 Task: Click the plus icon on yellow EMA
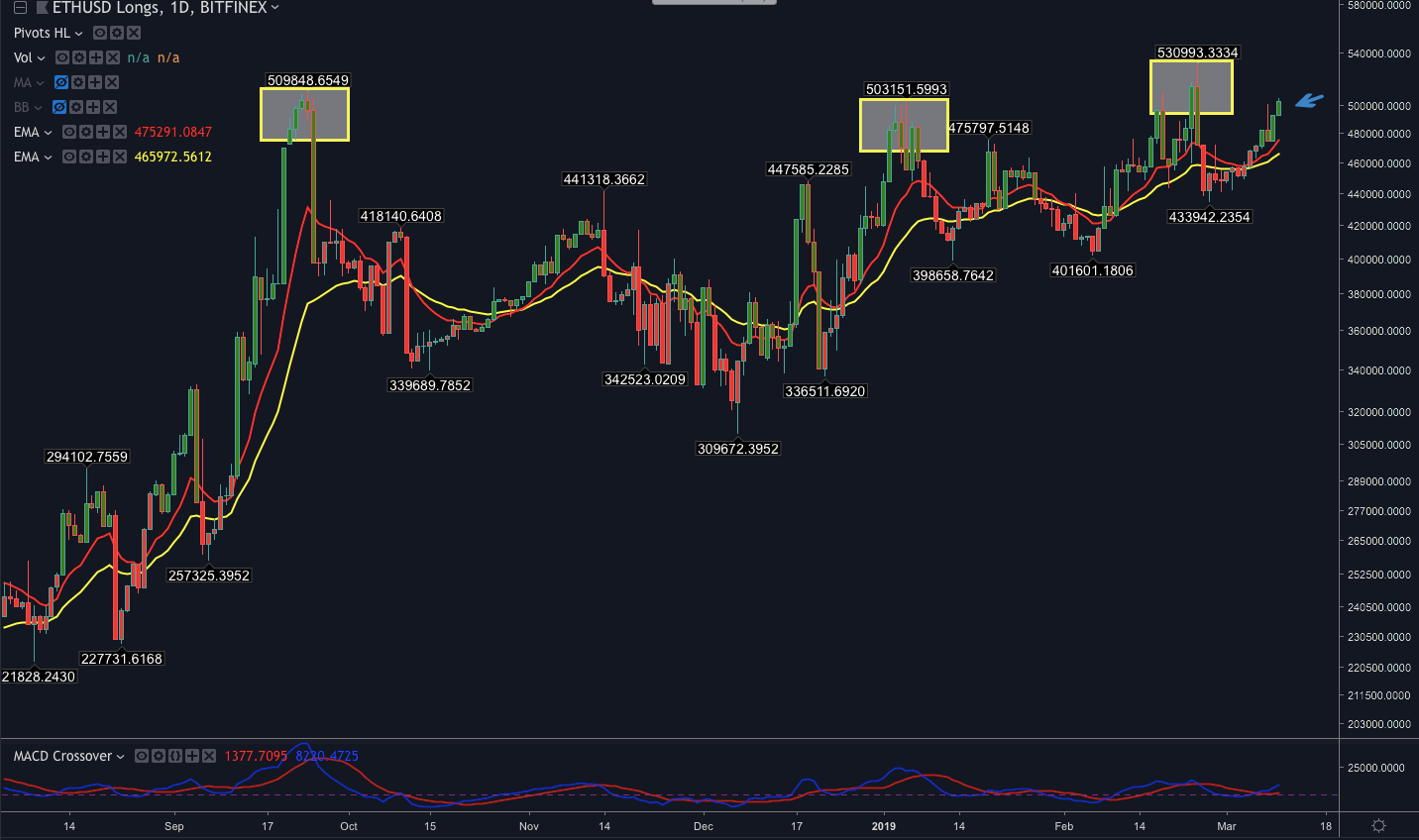tap(103, 157)
